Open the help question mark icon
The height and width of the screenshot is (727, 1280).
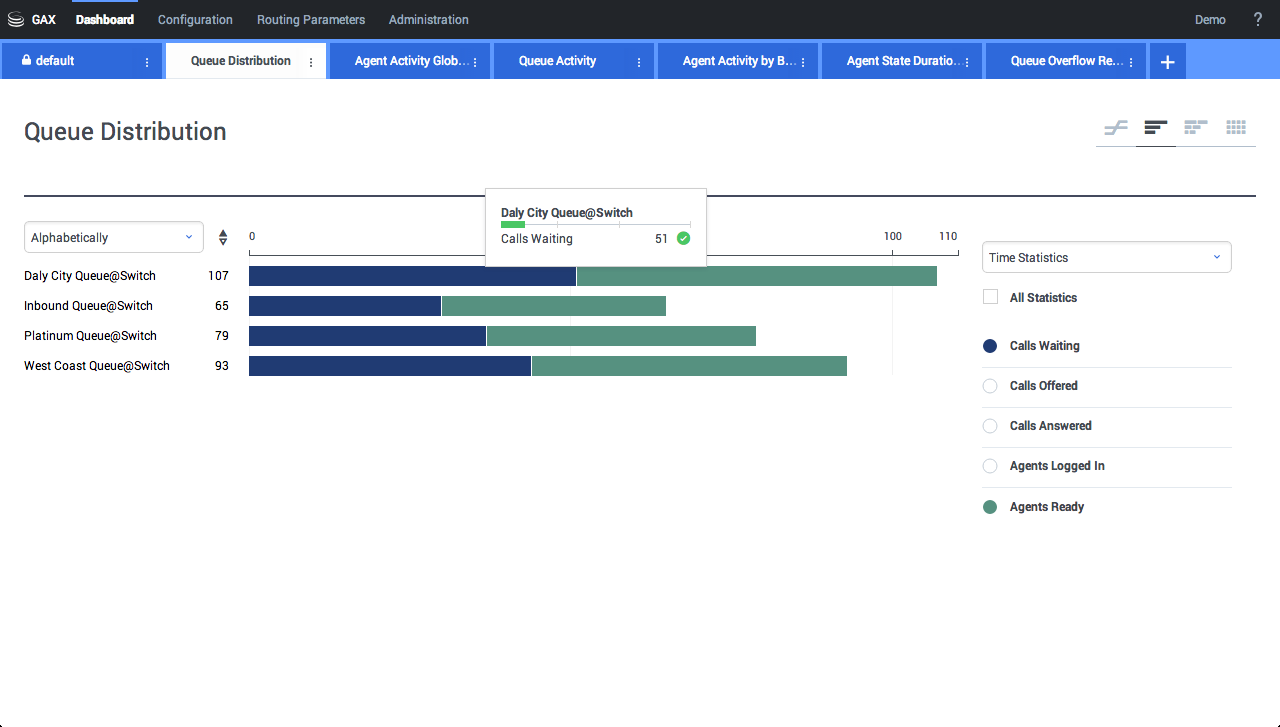pos(1258,20)
